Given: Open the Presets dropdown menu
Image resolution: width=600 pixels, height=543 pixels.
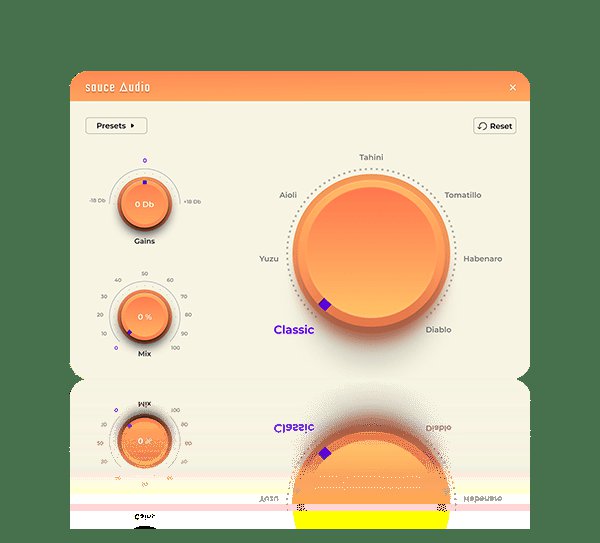Looking at the screenshot, I should 117,126.
